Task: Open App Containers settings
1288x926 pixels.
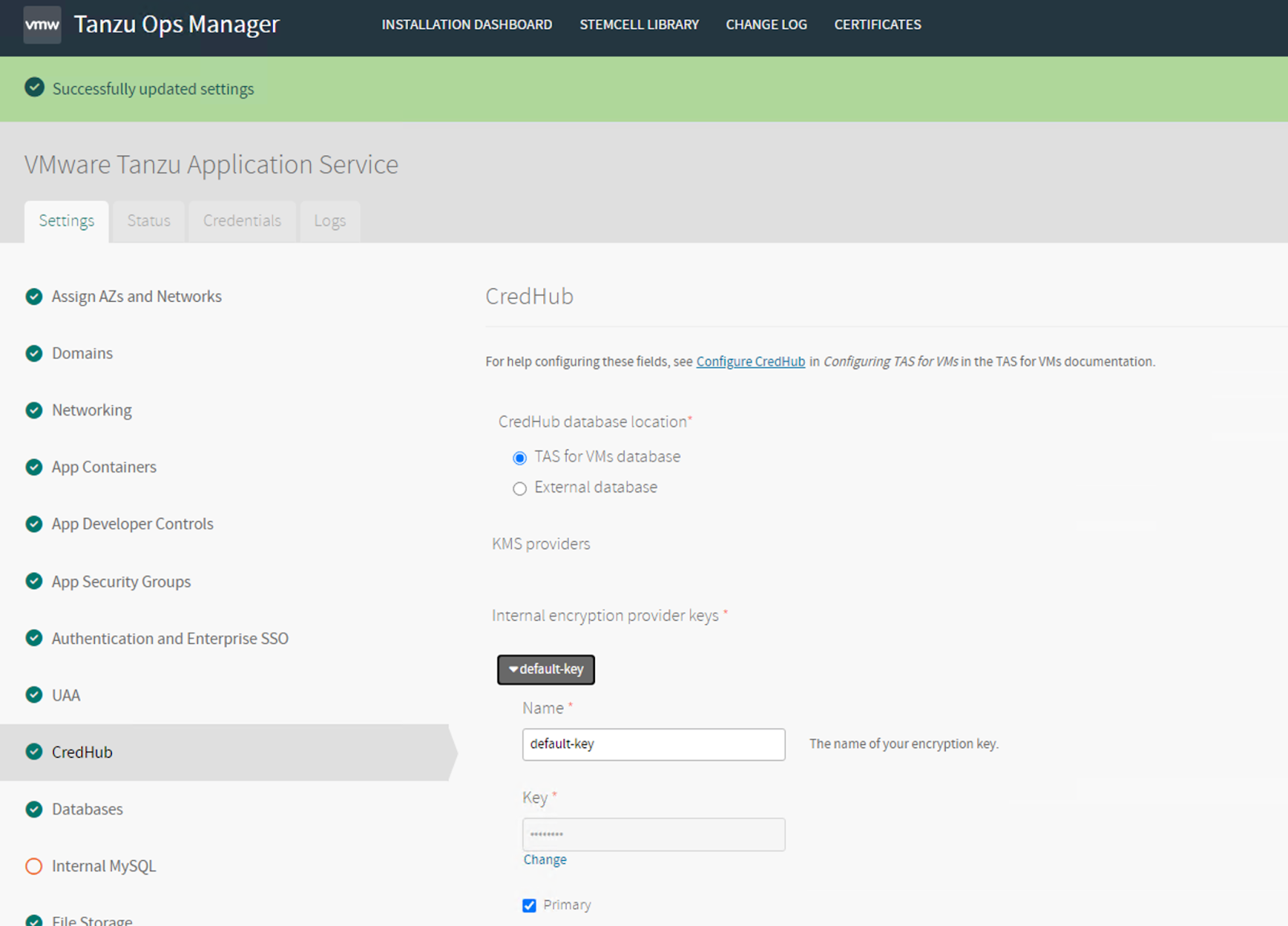Action: pyautogui.click(x=104, y=467)
